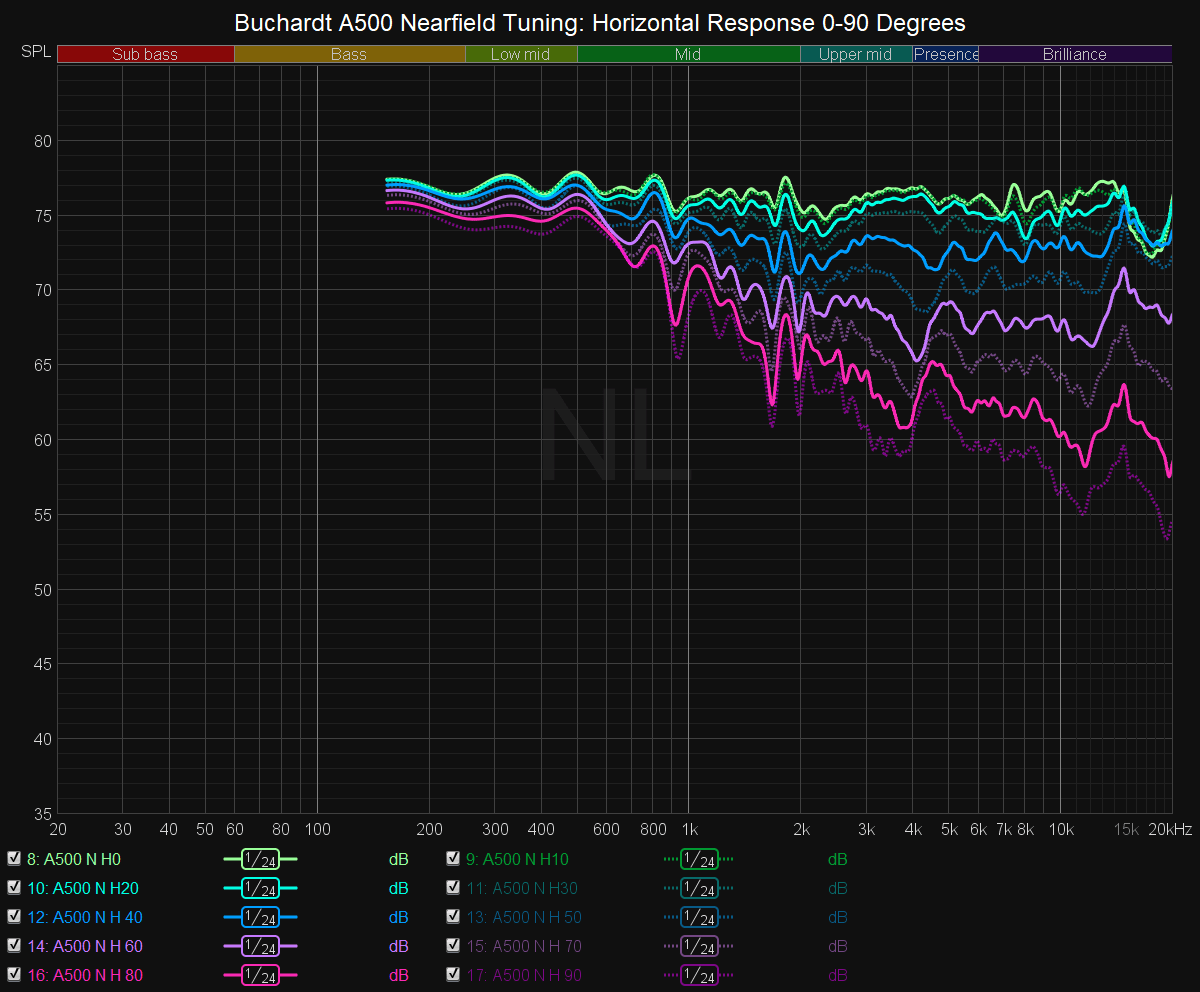Toggle the 12: A500 N H 40 checkbox
1200x992 pixels.
click(x=14, y=917)
